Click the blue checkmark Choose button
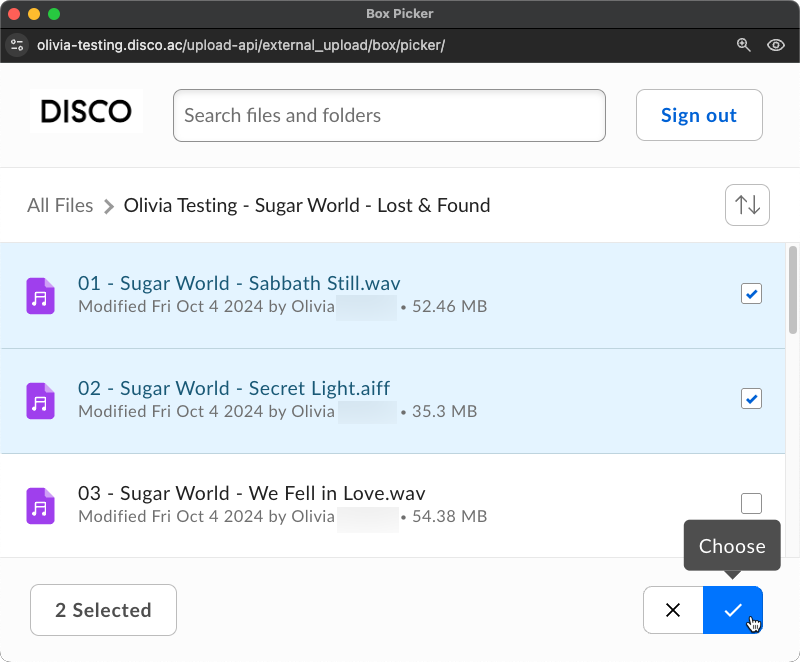800x662 pixels. 733,610
